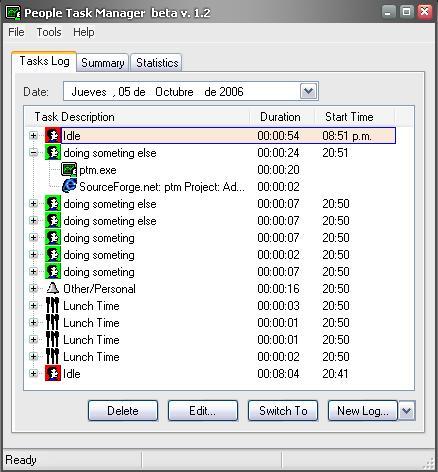Image resolution: width=438 pixels, height=472 pixels.
Task: Expand the Other/Personal task entry
Action: (33, 289)
